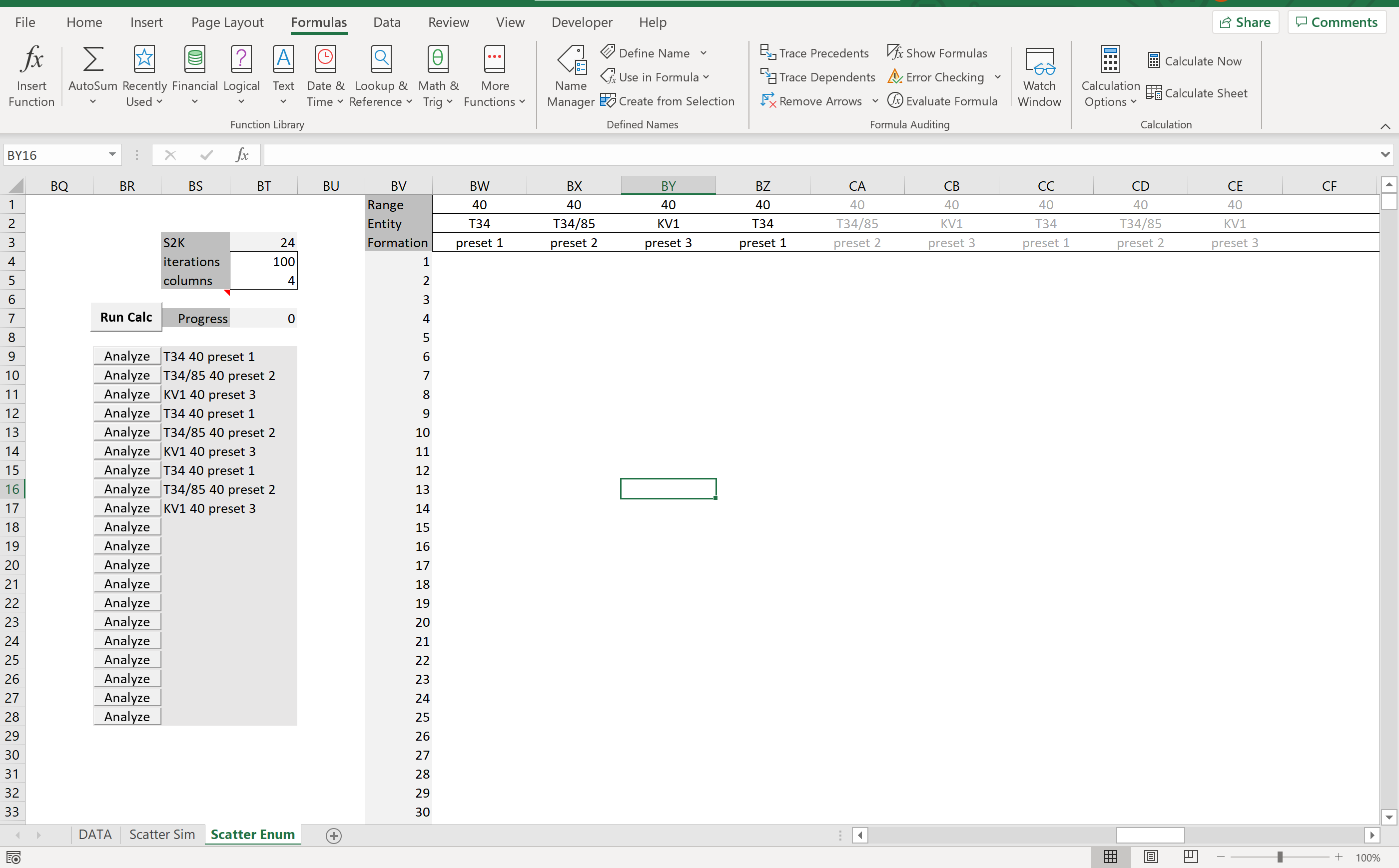Click Analyze button for T34 40 preset 1
The image size is (1399, 868).
(127, 356)
